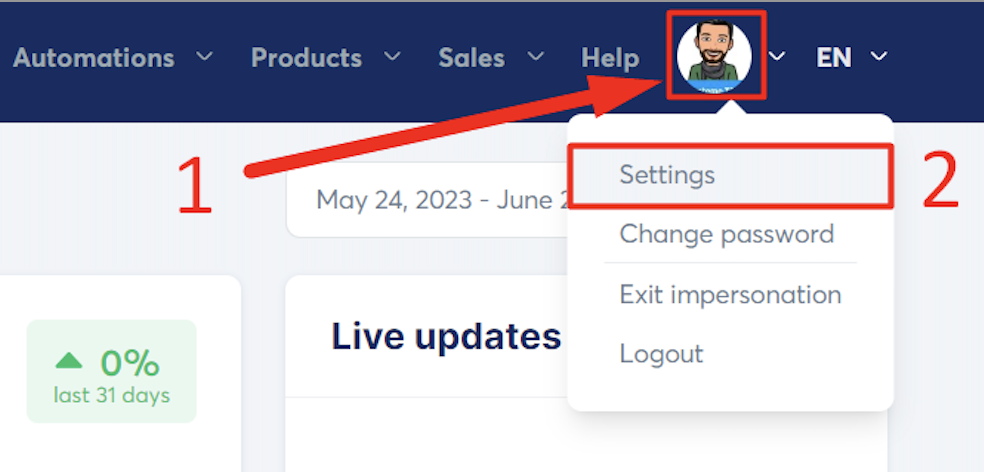Open the Automations menu label

coord(94,58)
